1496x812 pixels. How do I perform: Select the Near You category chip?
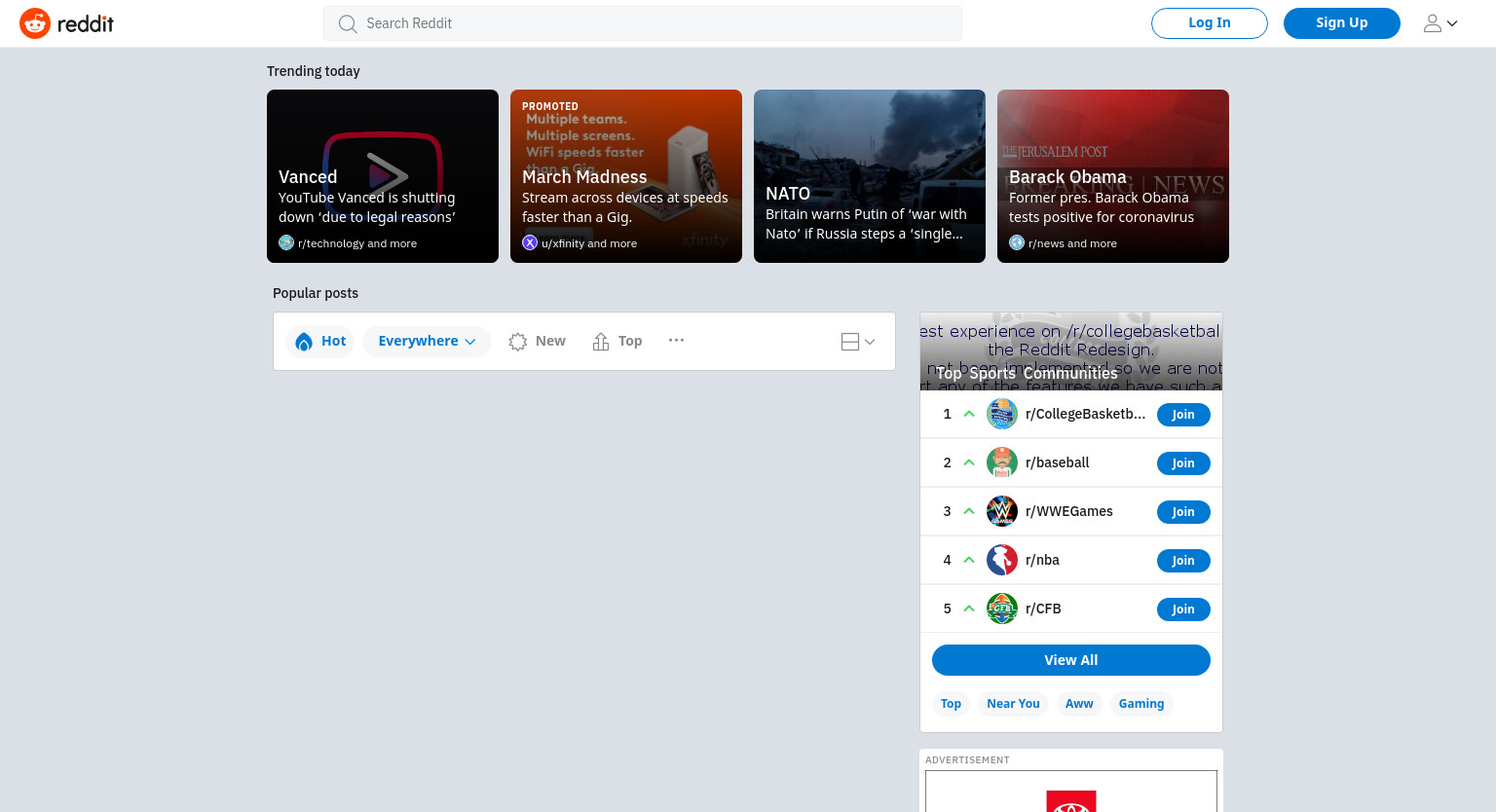[1013, 704]
